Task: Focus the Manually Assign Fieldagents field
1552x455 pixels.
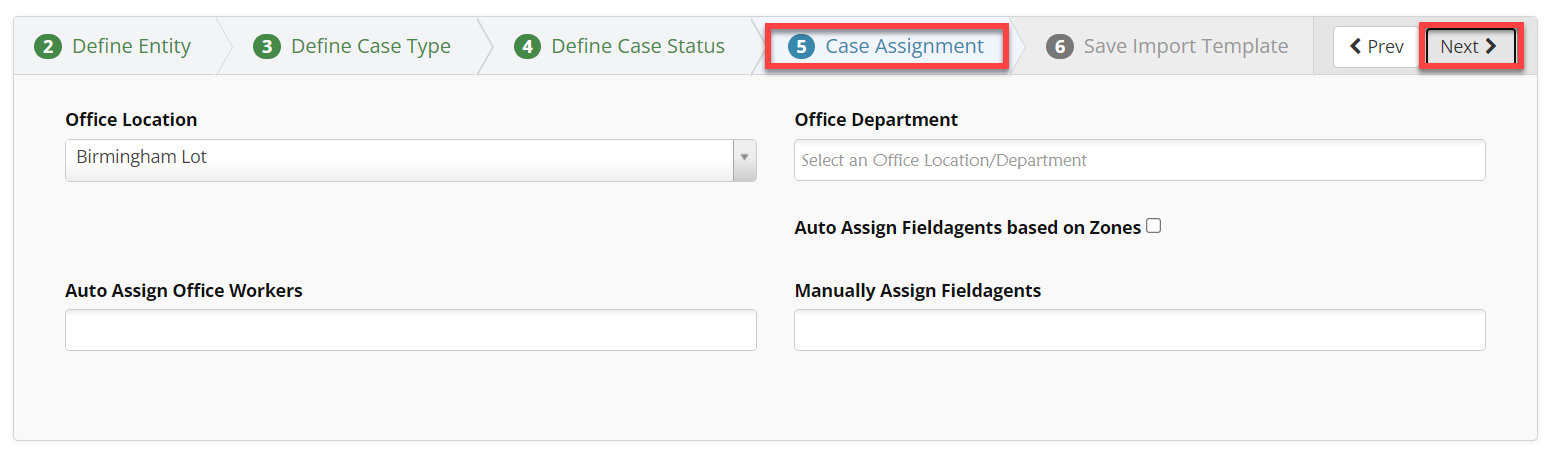Action: tap(1139, 330)
